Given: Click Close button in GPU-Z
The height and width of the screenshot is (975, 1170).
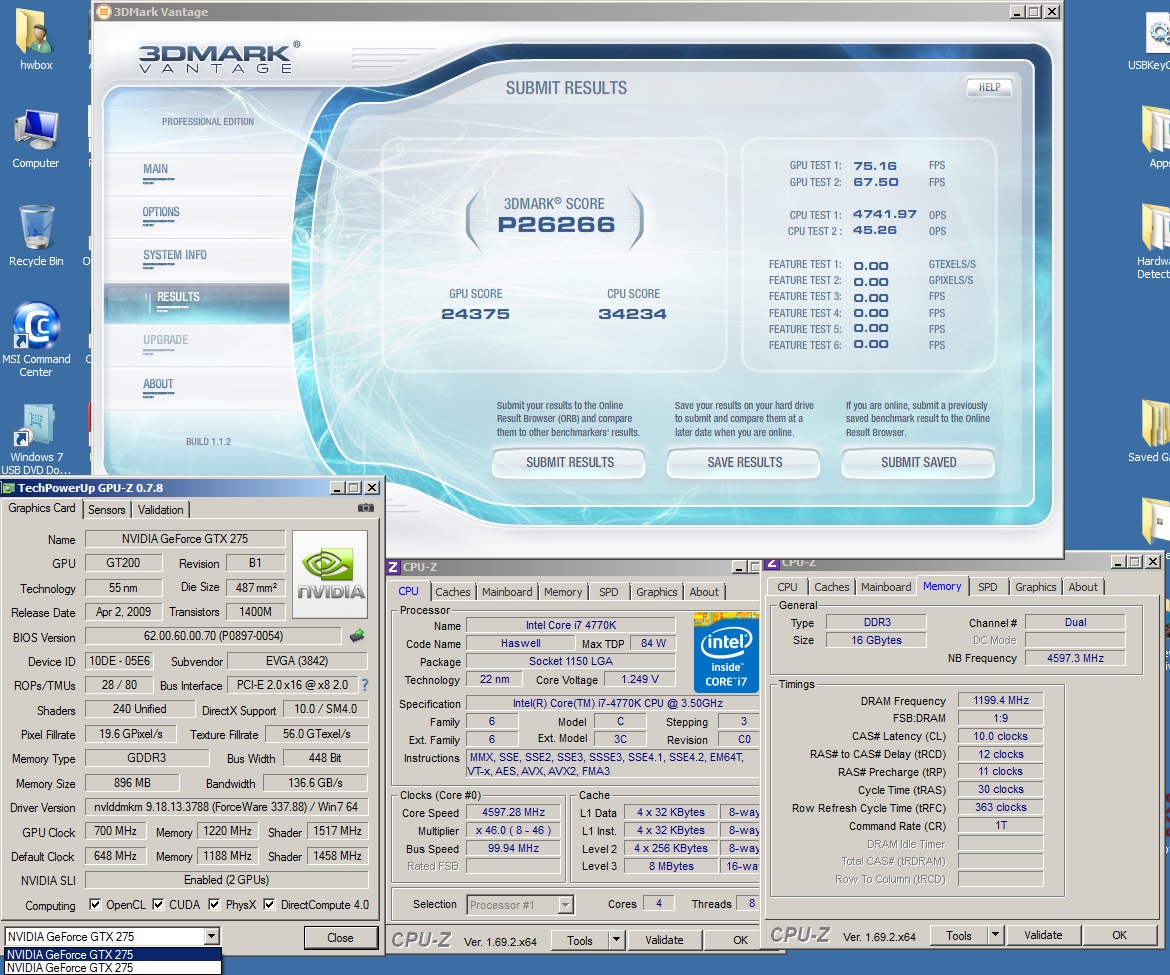Looking at the screenshot, I should (x=340, y=938).
